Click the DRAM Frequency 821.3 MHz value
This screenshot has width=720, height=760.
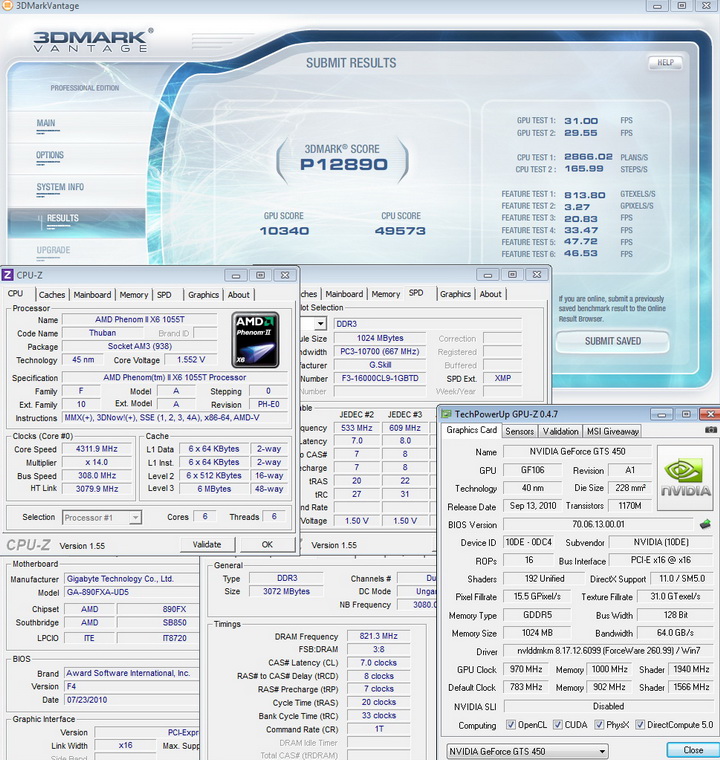point(379,636)
